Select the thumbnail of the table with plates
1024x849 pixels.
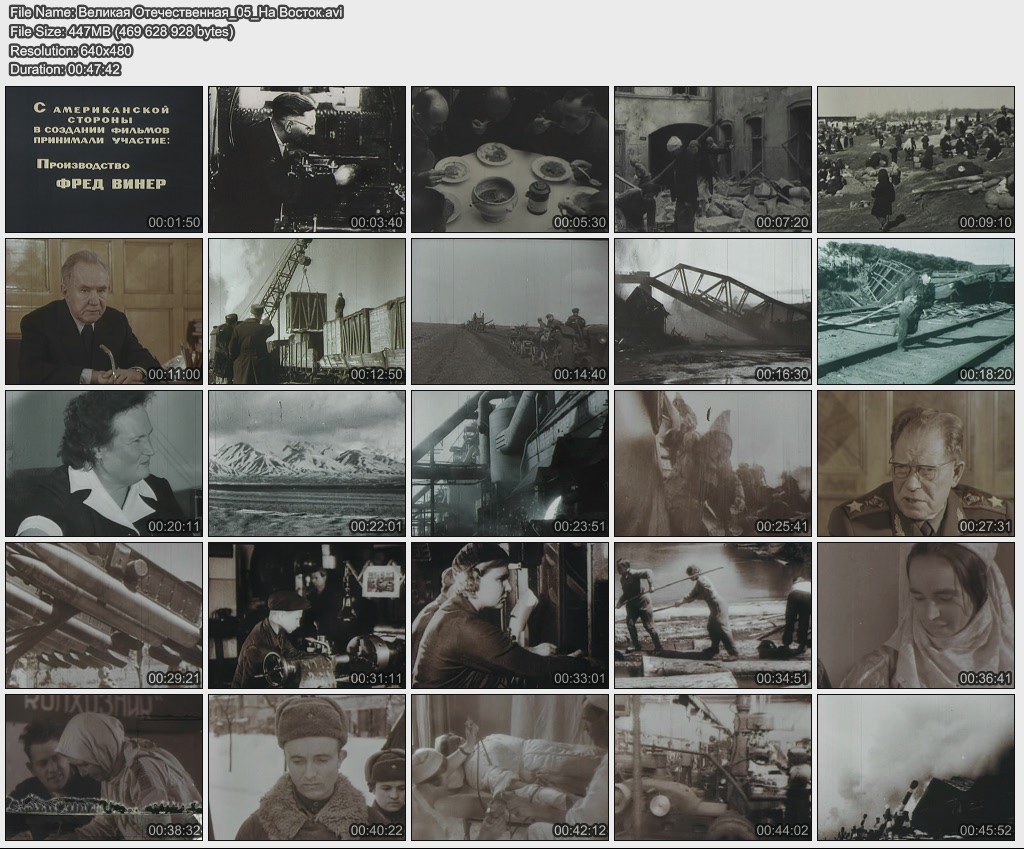[510, 159]
